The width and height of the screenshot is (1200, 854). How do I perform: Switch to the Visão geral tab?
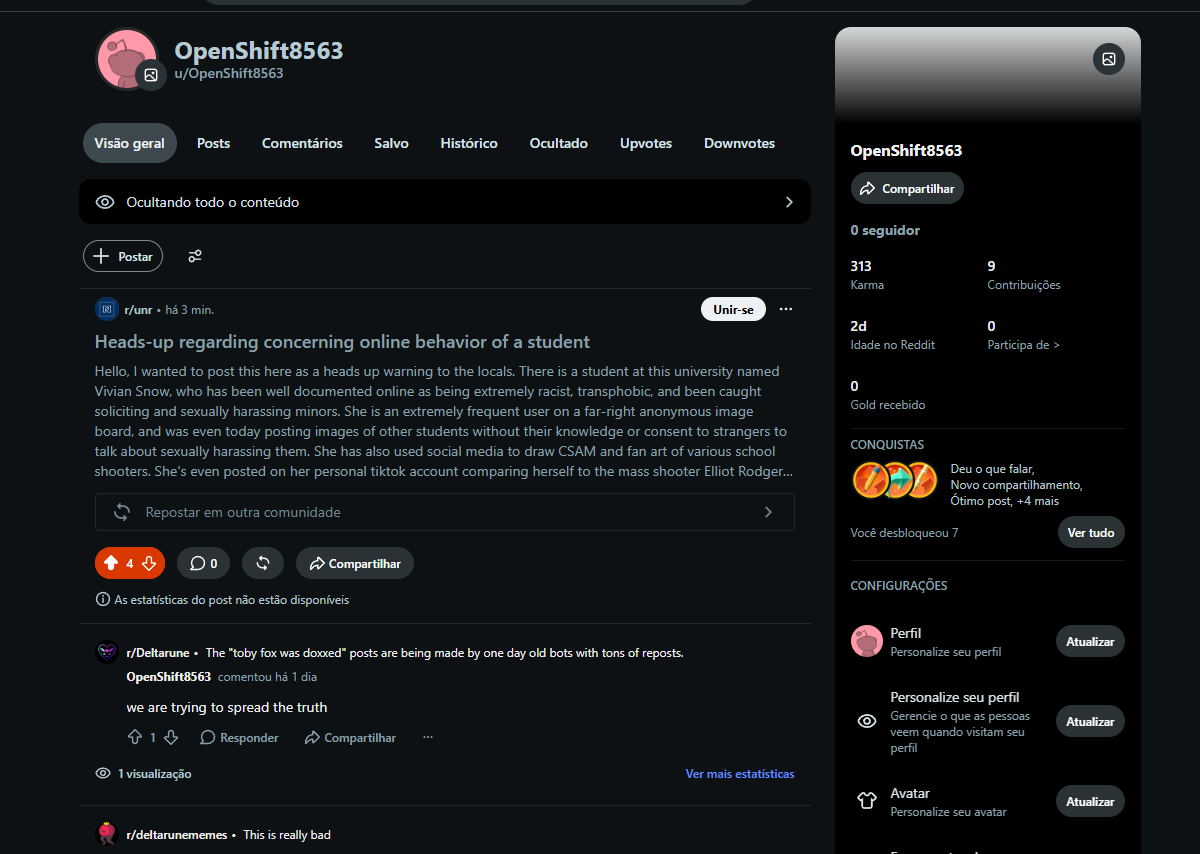(130, 143)
